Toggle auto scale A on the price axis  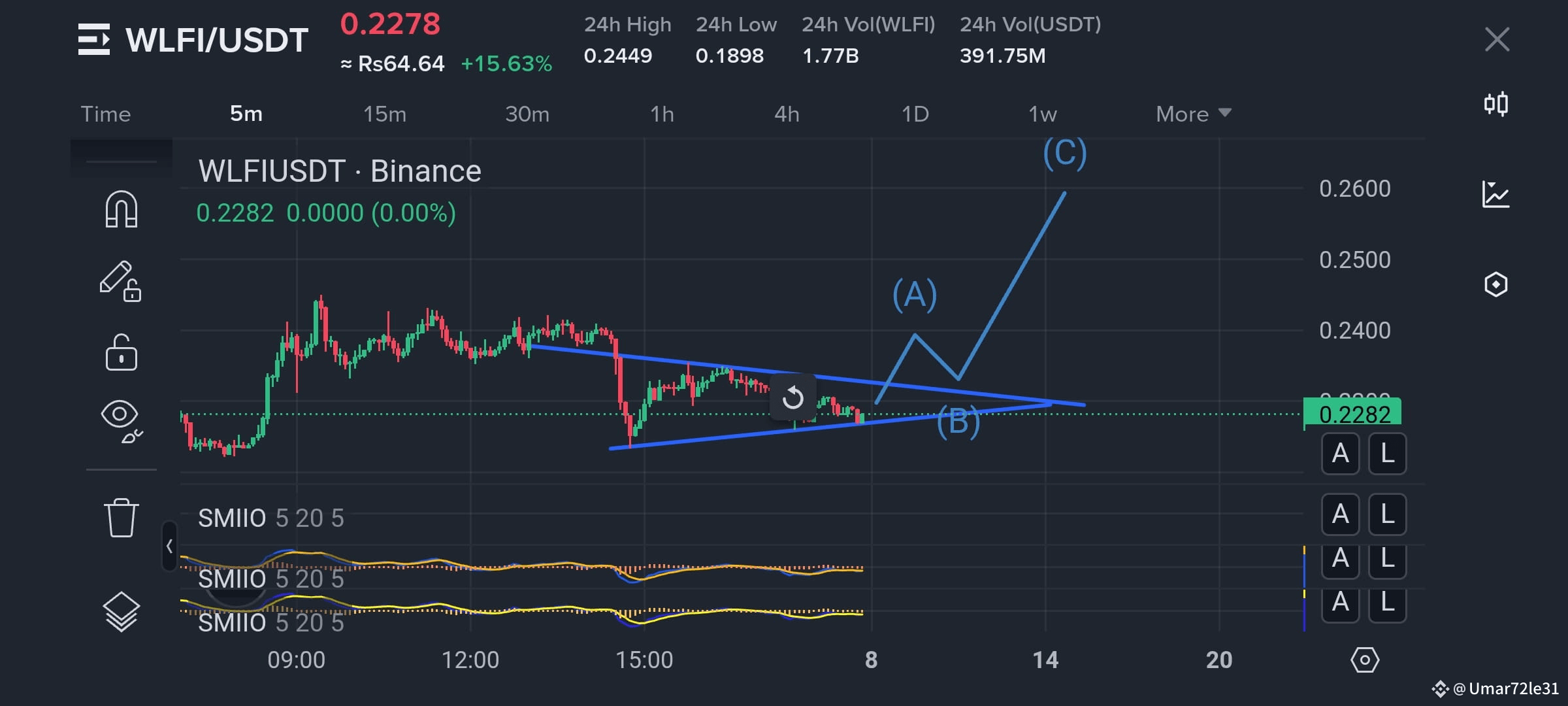pos(1341,453)
